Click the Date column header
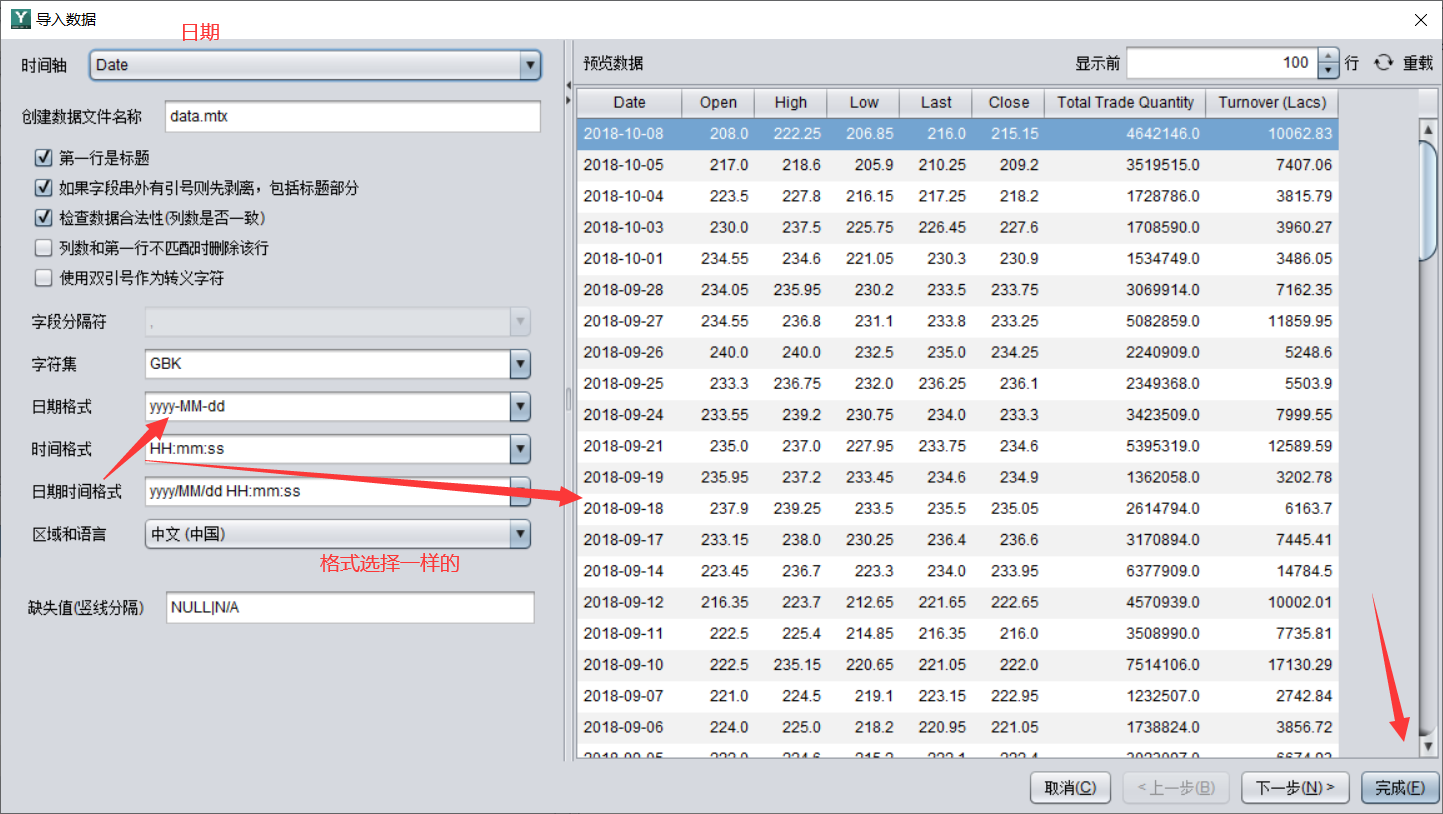 tap(629, 102)
